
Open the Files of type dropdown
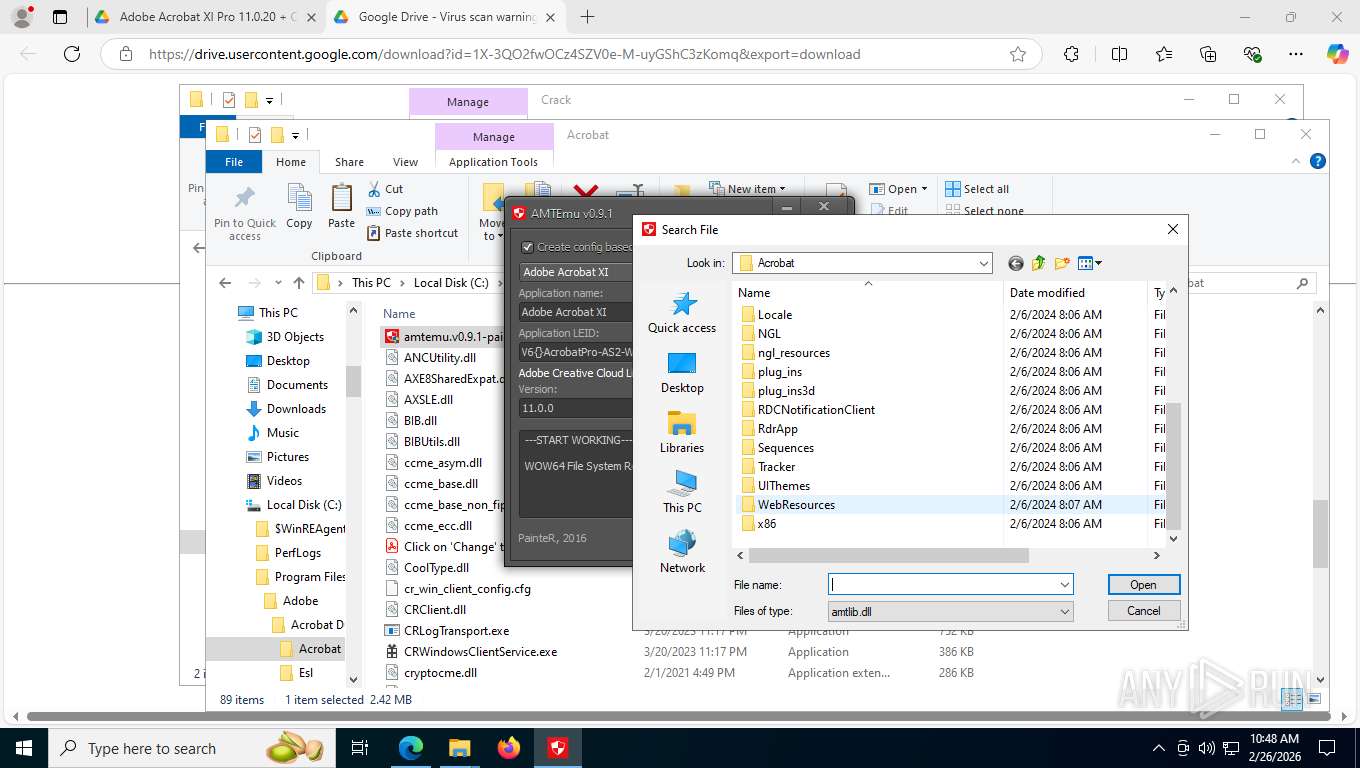pyautogui.click(x=1065, y=611)
